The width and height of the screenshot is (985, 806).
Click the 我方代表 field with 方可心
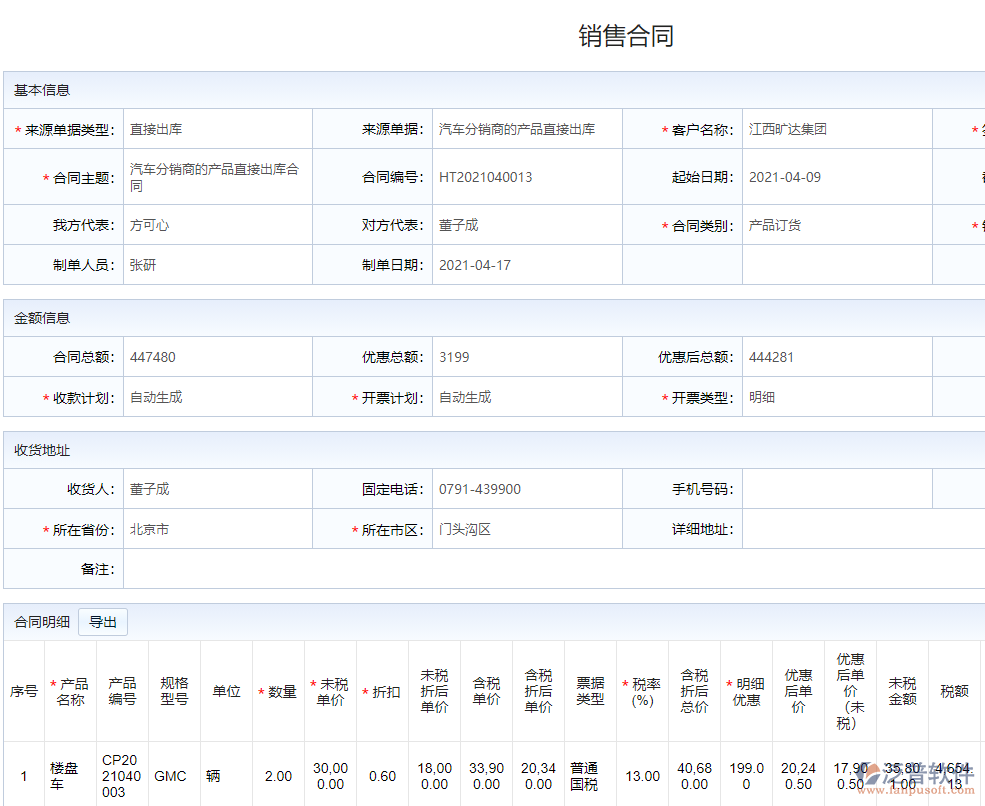click(x=217, y=225)
